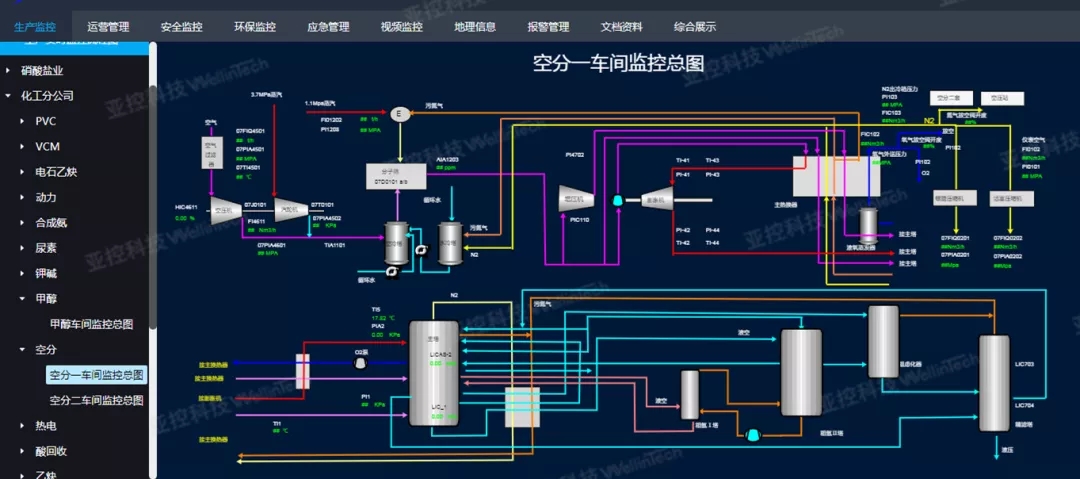1080x479 pixels.
Task: Click the 空压机 compressor symbol
Action: point(226,210)
